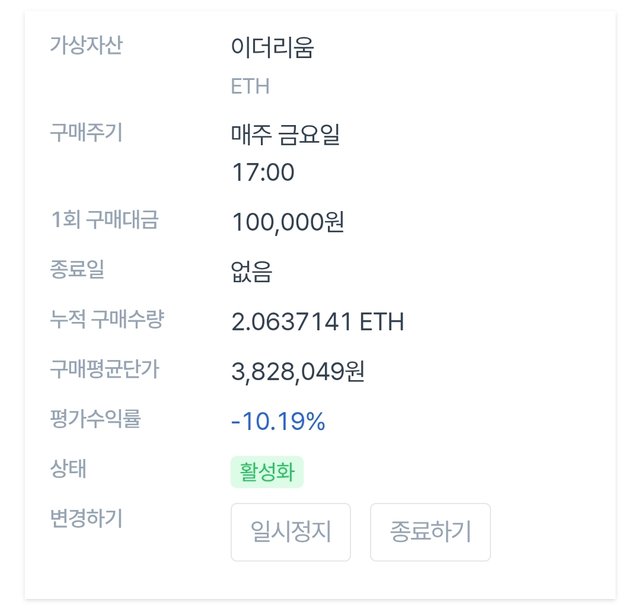Click the 1회 구매대금 label
Screen dimensions: 640x610
tap(104, 220)
